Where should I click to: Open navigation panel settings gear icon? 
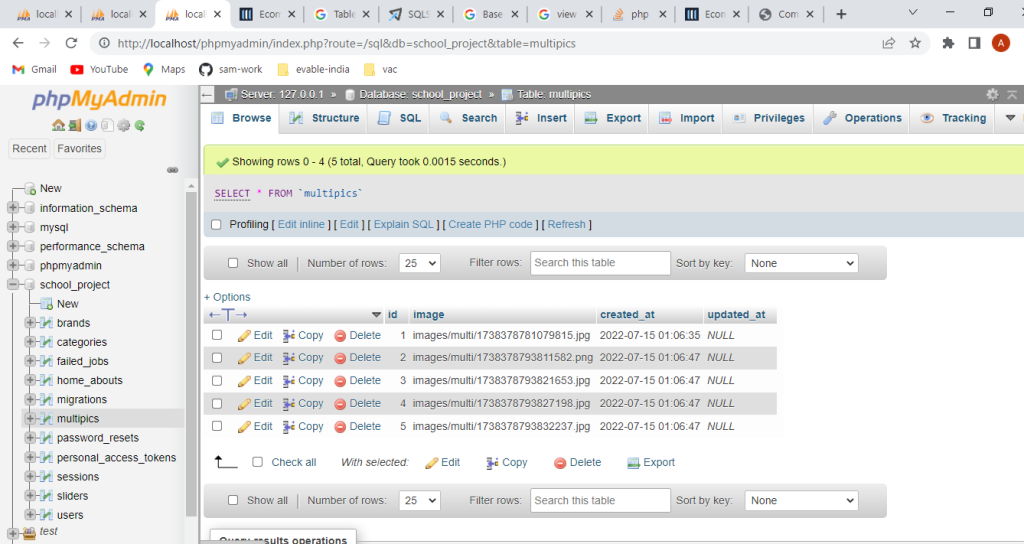124,125
